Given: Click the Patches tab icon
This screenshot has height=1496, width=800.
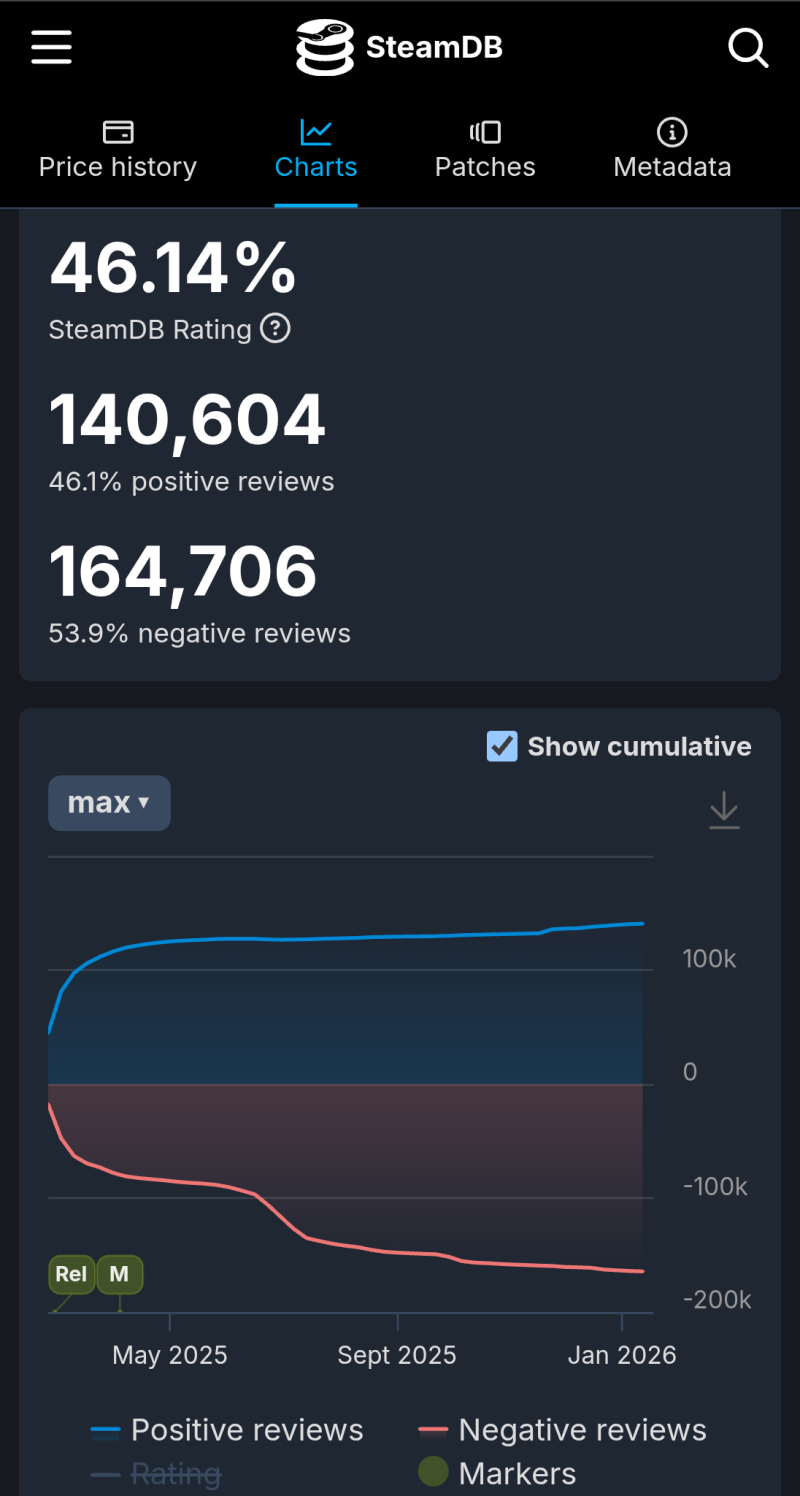Looking at the screenshot, I should click(x=485, y=132).
